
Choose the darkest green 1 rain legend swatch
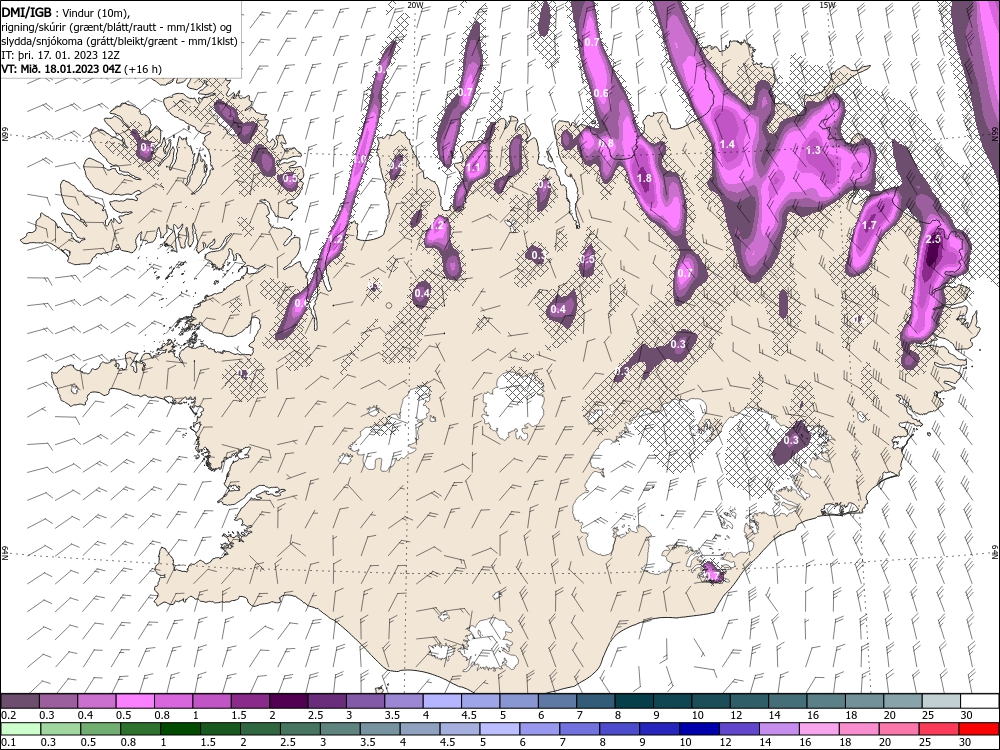click(x=179, y=728)
